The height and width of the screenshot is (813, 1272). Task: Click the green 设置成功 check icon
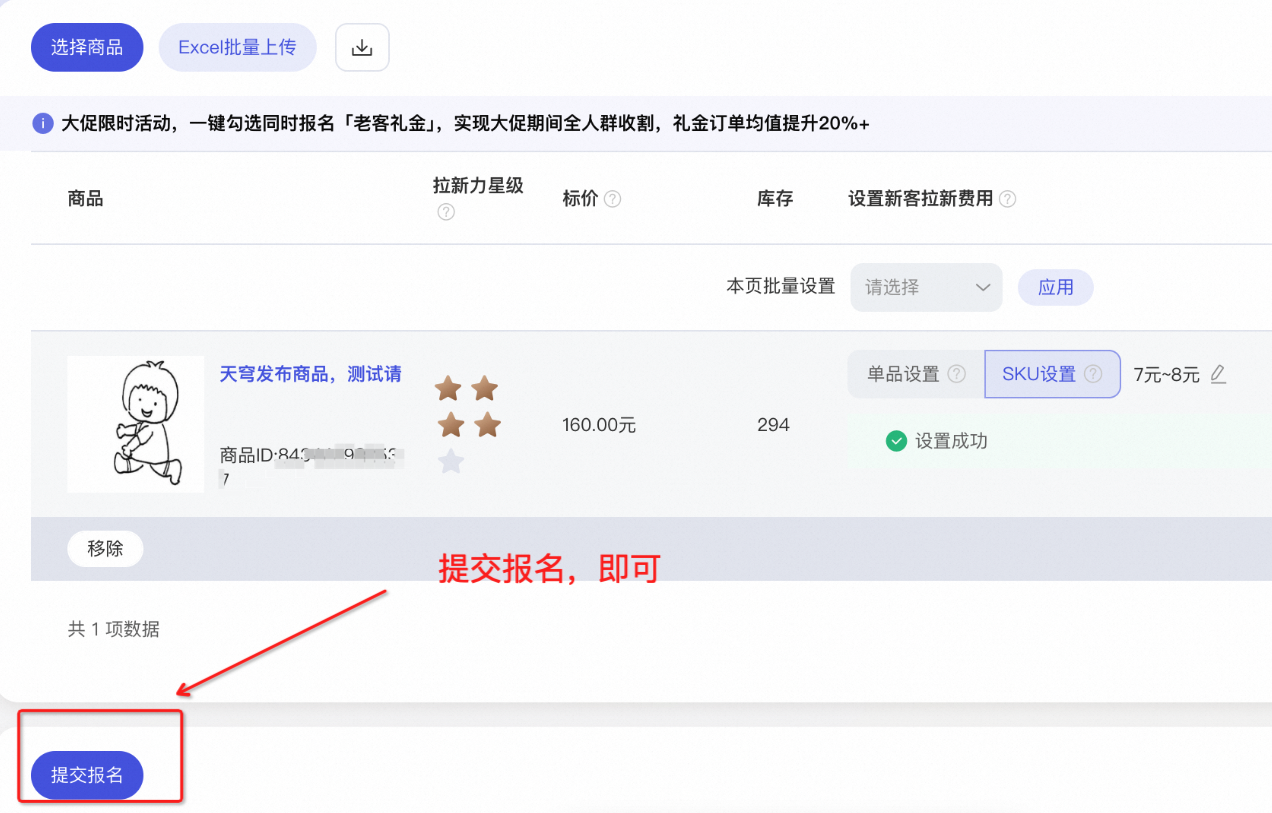[896, 441]
